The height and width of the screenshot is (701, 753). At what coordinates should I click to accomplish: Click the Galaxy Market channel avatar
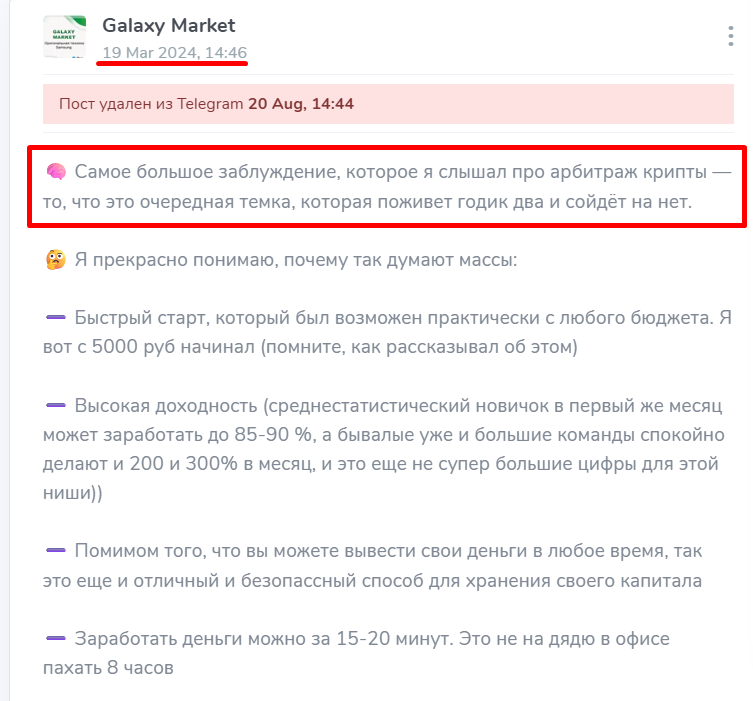click(64, 36)
